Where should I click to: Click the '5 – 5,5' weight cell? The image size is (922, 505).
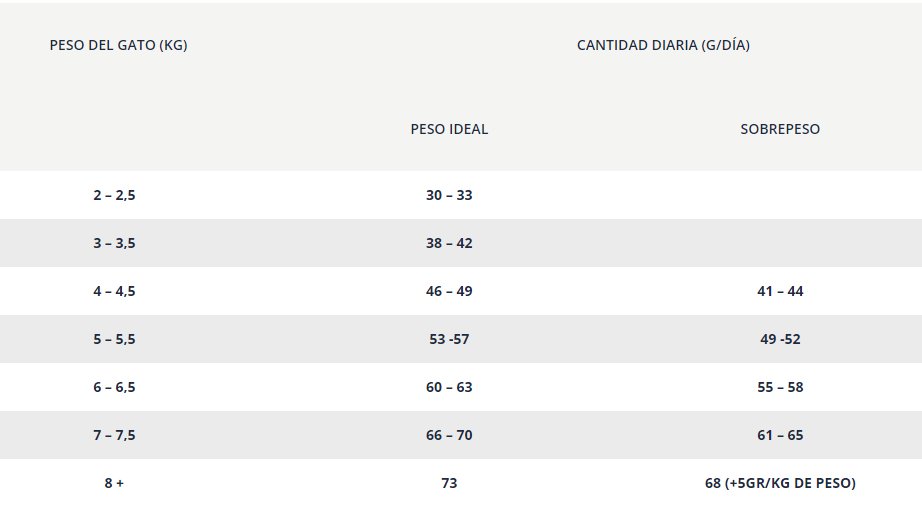click(114, 339)
